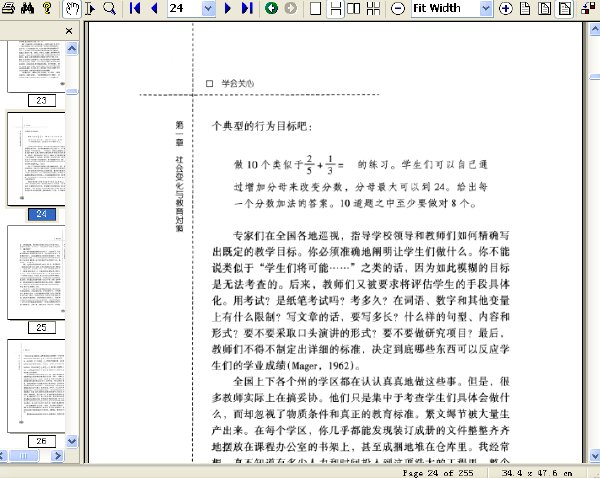Click the Fit Width zoom field

click(x=446, y=8)
